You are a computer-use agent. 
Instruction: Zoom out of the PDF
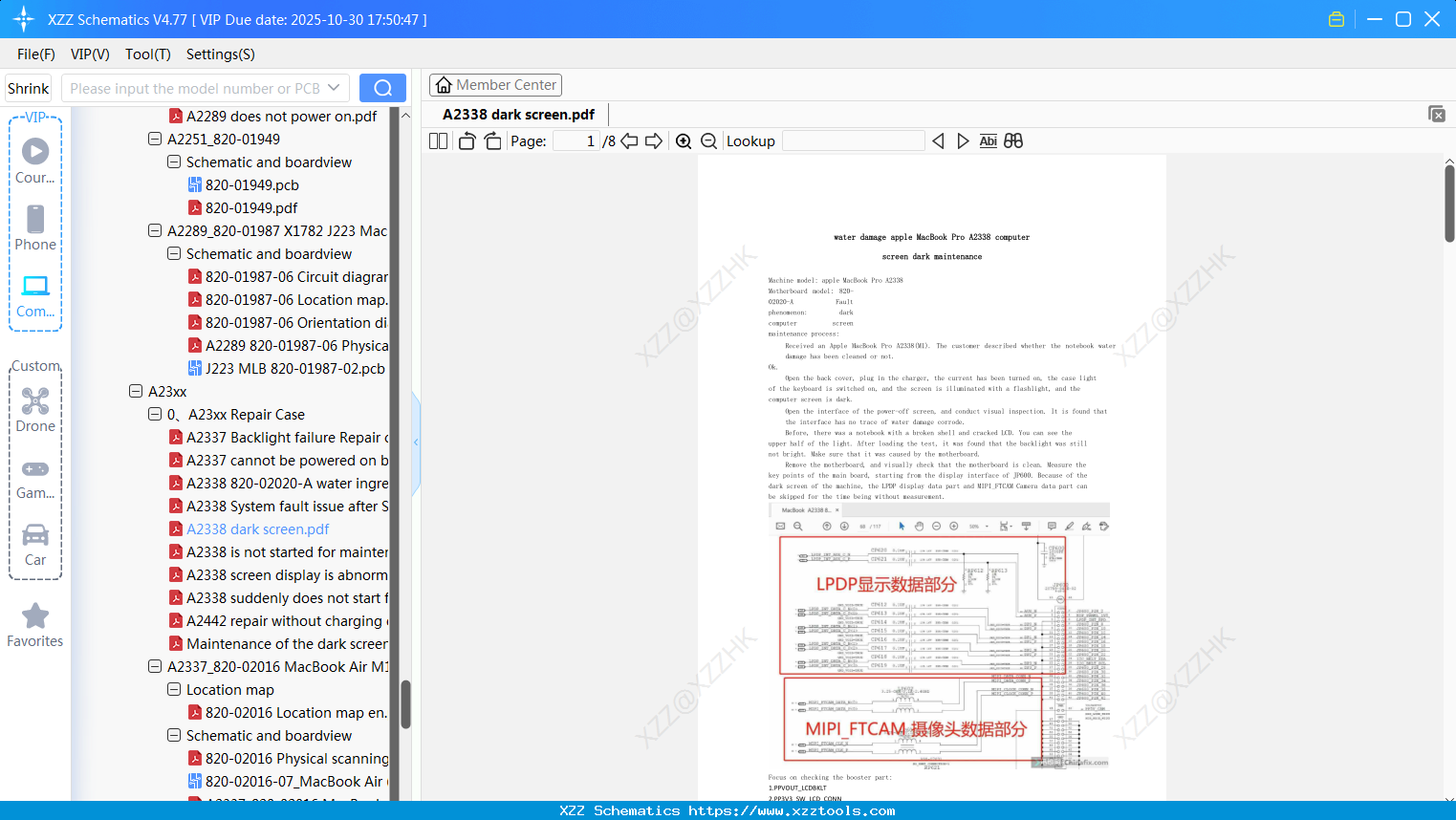[709, 141]
